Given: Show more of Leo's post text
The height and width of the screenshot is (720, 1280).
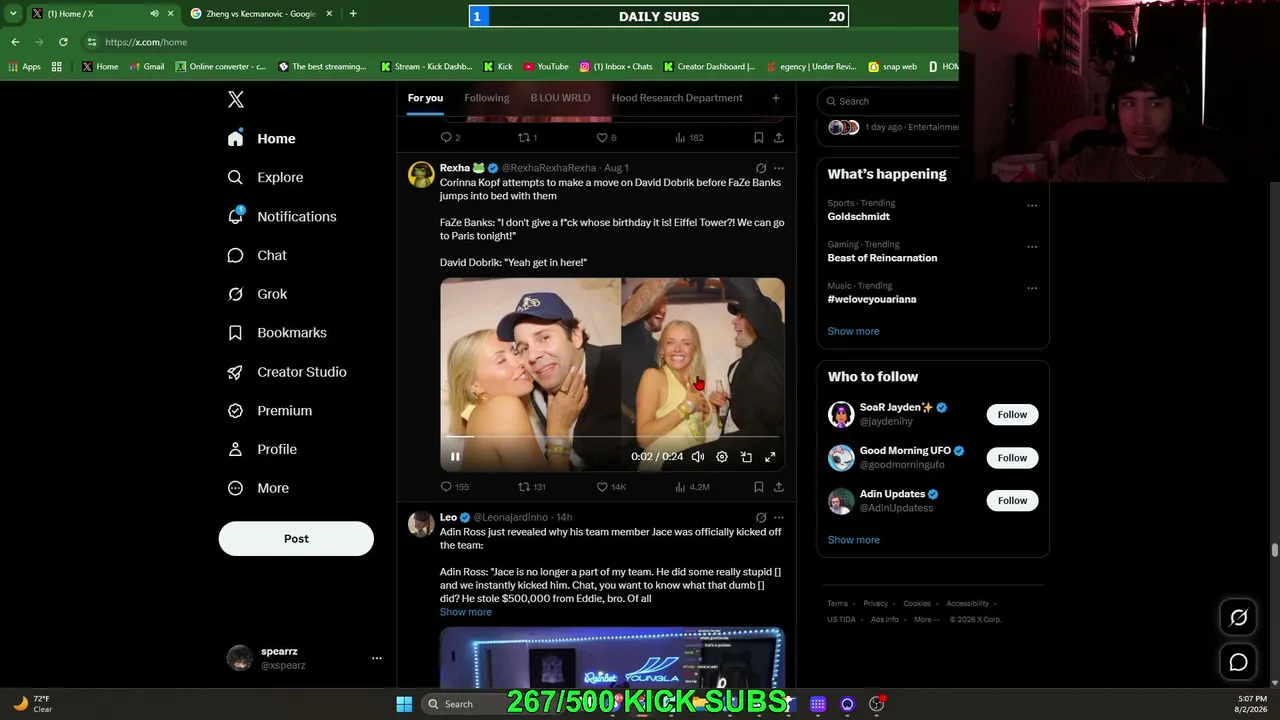Looking at the screenshot, I should pos(466,612).
